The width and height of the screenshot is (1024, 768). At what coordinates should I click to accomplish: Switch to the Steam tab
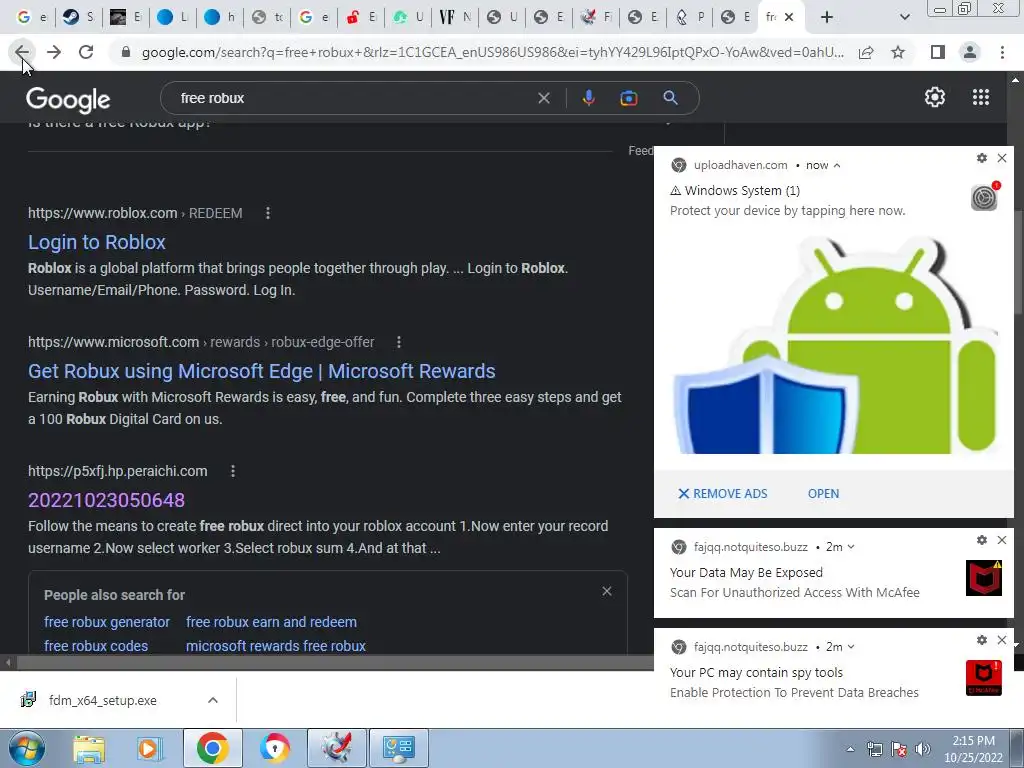[78, 17]
